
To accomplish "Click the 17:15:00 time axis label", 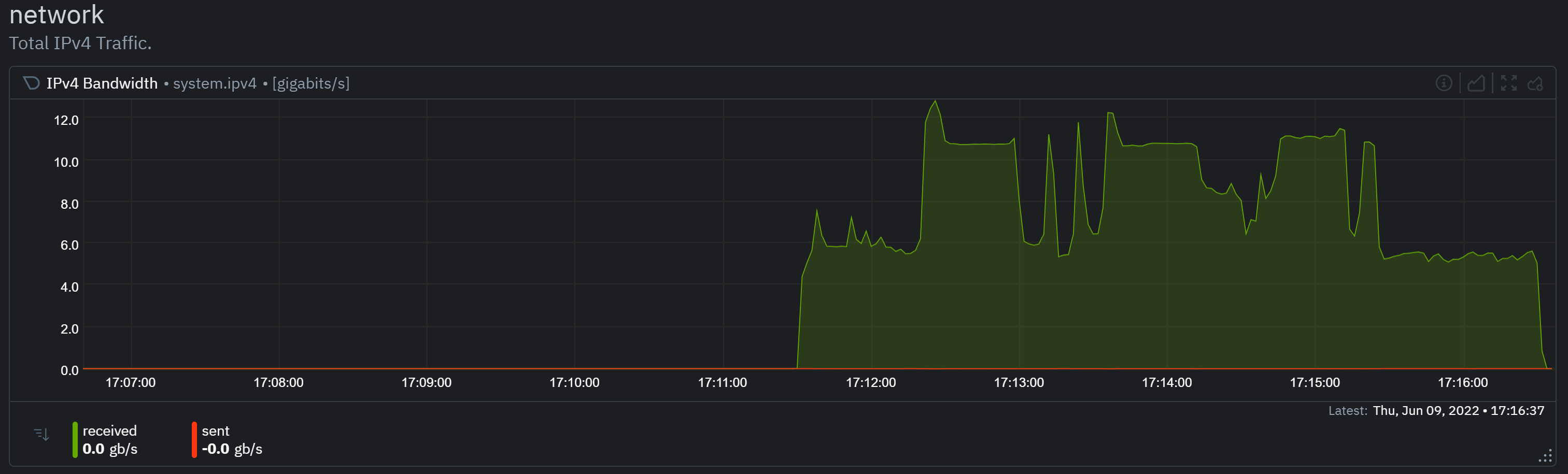I will tap(1314, 383).
